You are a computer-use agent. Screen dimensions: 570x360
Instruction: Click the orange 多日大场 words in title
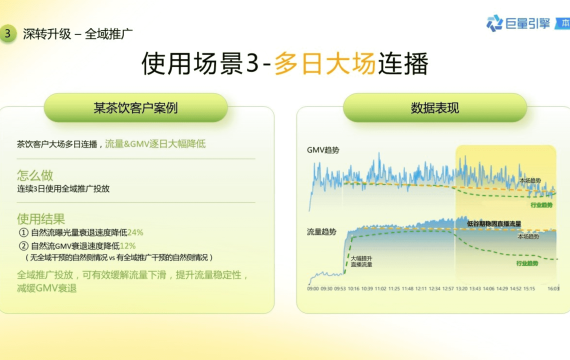tap(325, 63)
